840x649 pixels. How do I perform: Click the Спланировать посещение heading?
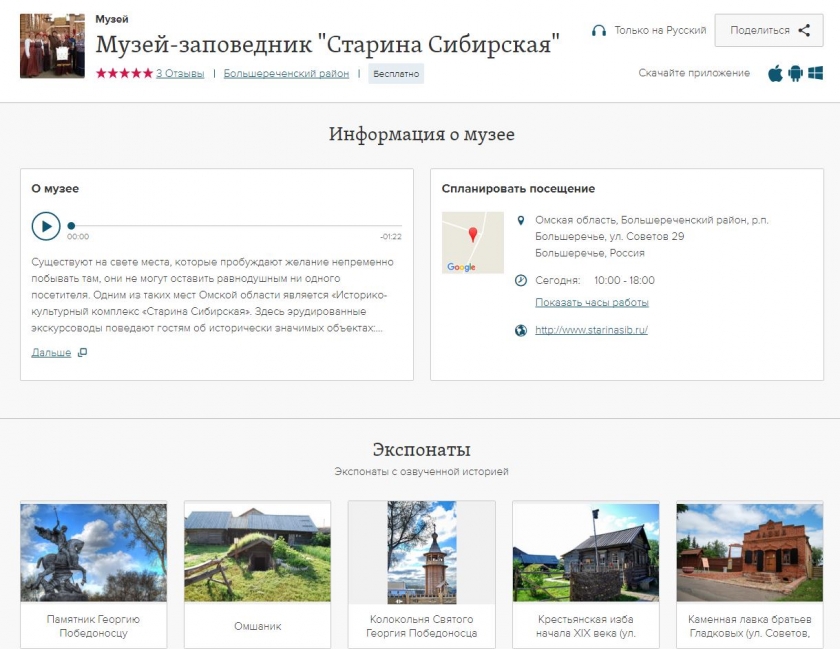[518, 189]
